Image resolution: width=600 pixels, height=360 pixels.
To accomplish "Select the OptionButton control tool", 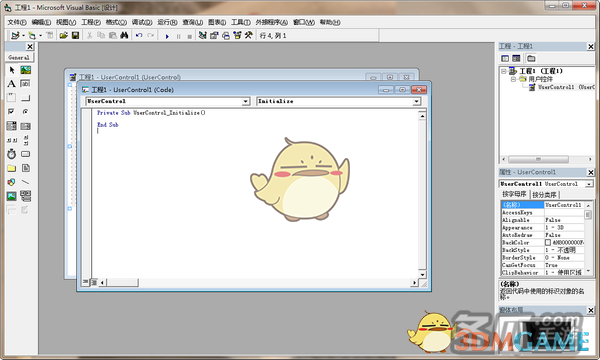I will tap(26, 112).
